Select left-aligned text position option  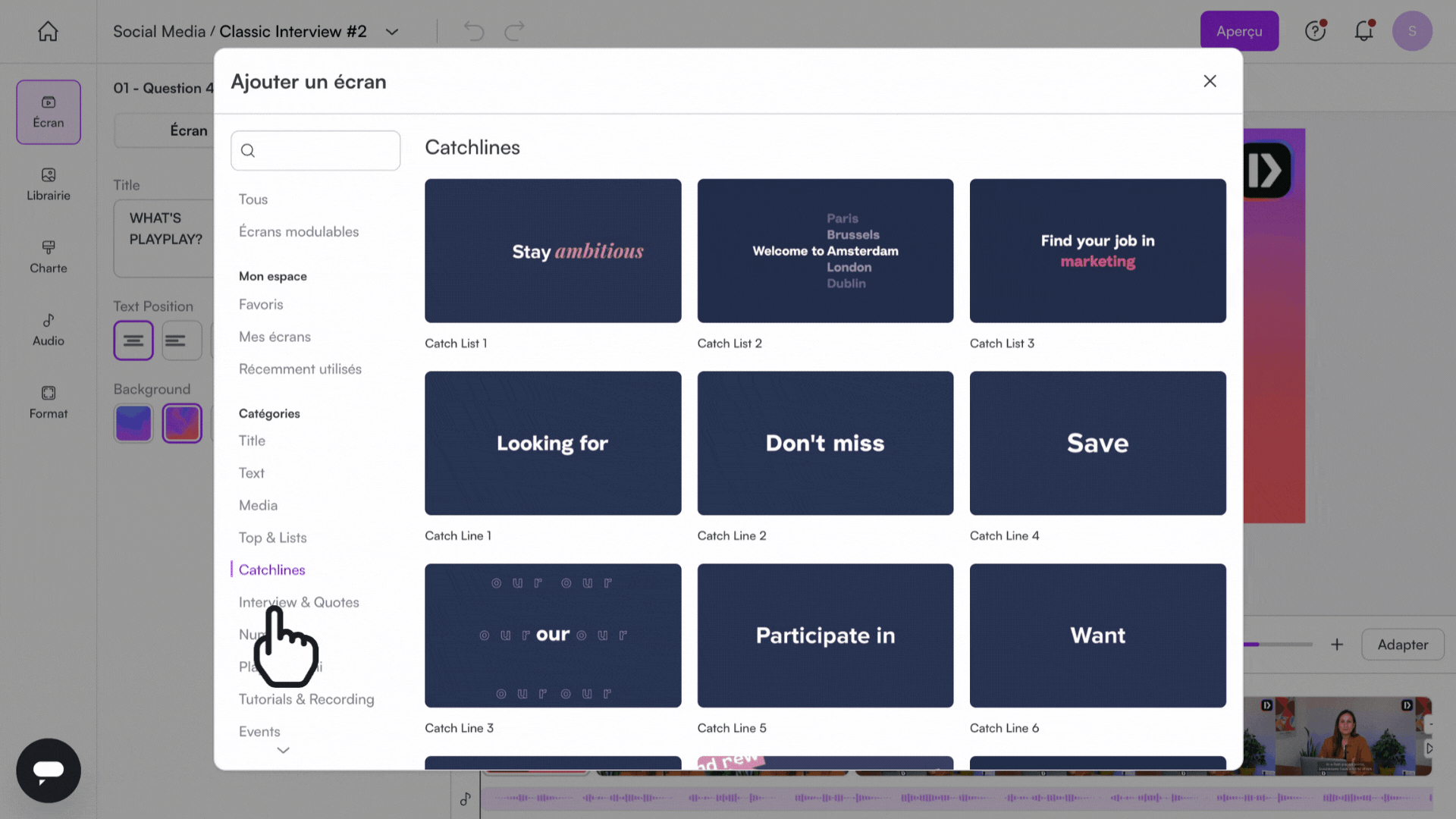(181, 340)
